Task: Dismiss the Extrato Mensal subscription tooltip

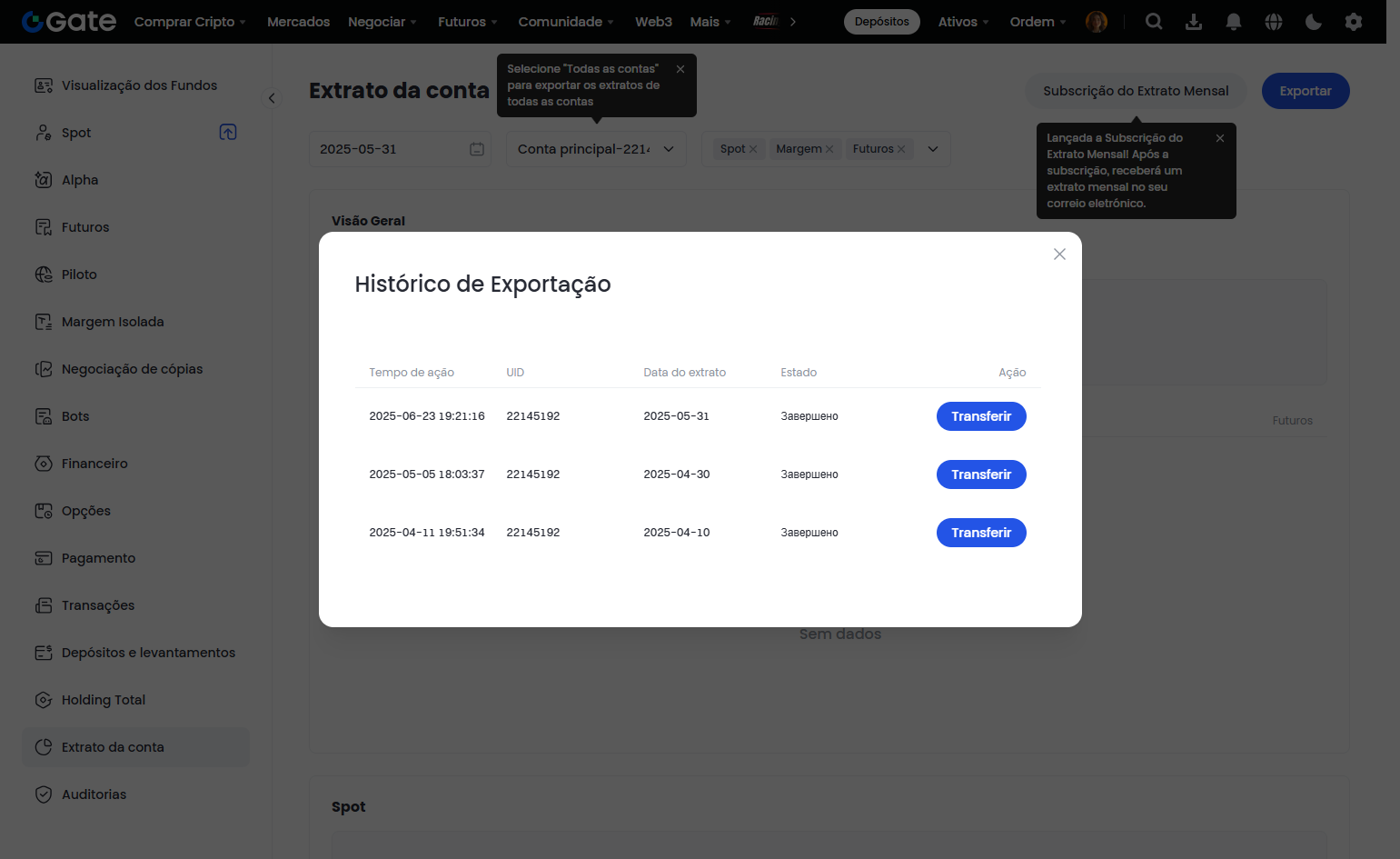Action: [x=1220, y=138]
